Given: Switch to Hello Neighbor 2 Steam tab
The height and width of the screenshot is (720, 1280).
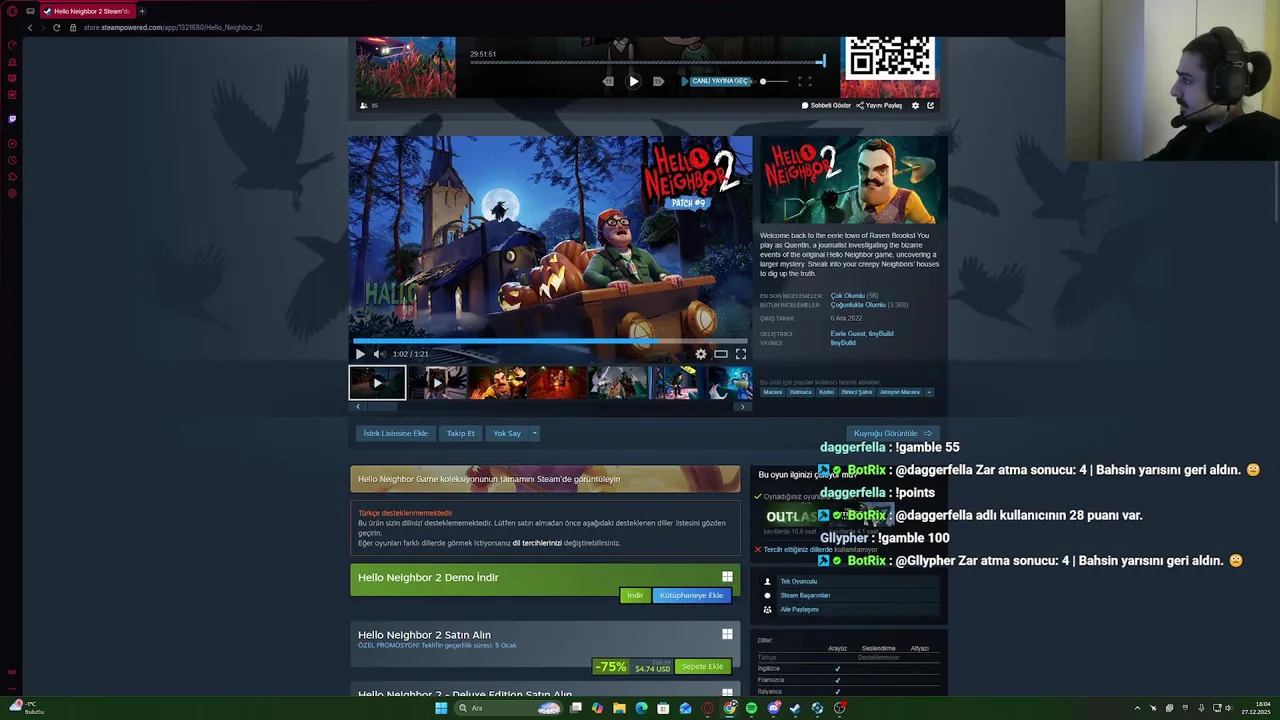Looking at the screenshot, I should (88, 11).
